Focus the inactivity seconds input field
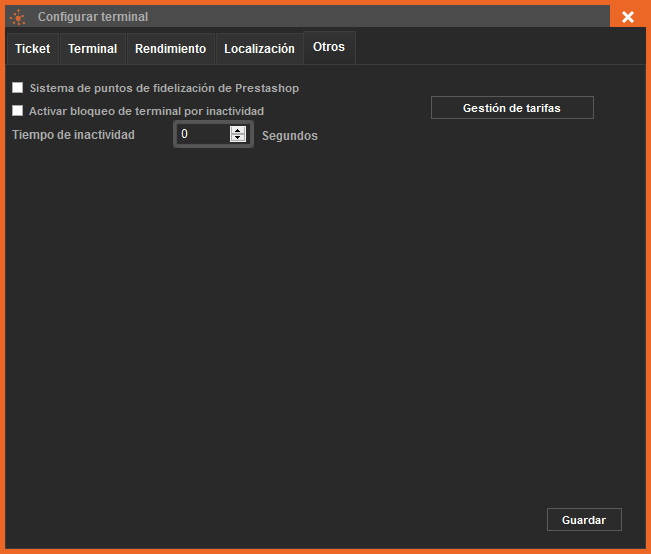This screenshot has height=554, width=651. tap(203, 134)
